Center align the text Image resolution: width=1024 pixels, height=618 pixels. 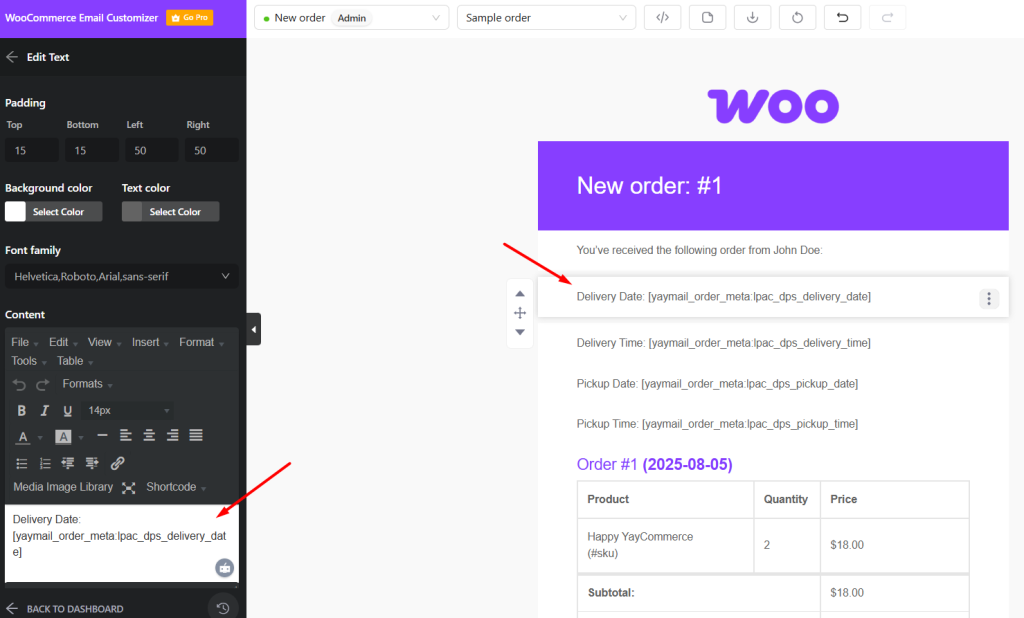pos(149,436)
